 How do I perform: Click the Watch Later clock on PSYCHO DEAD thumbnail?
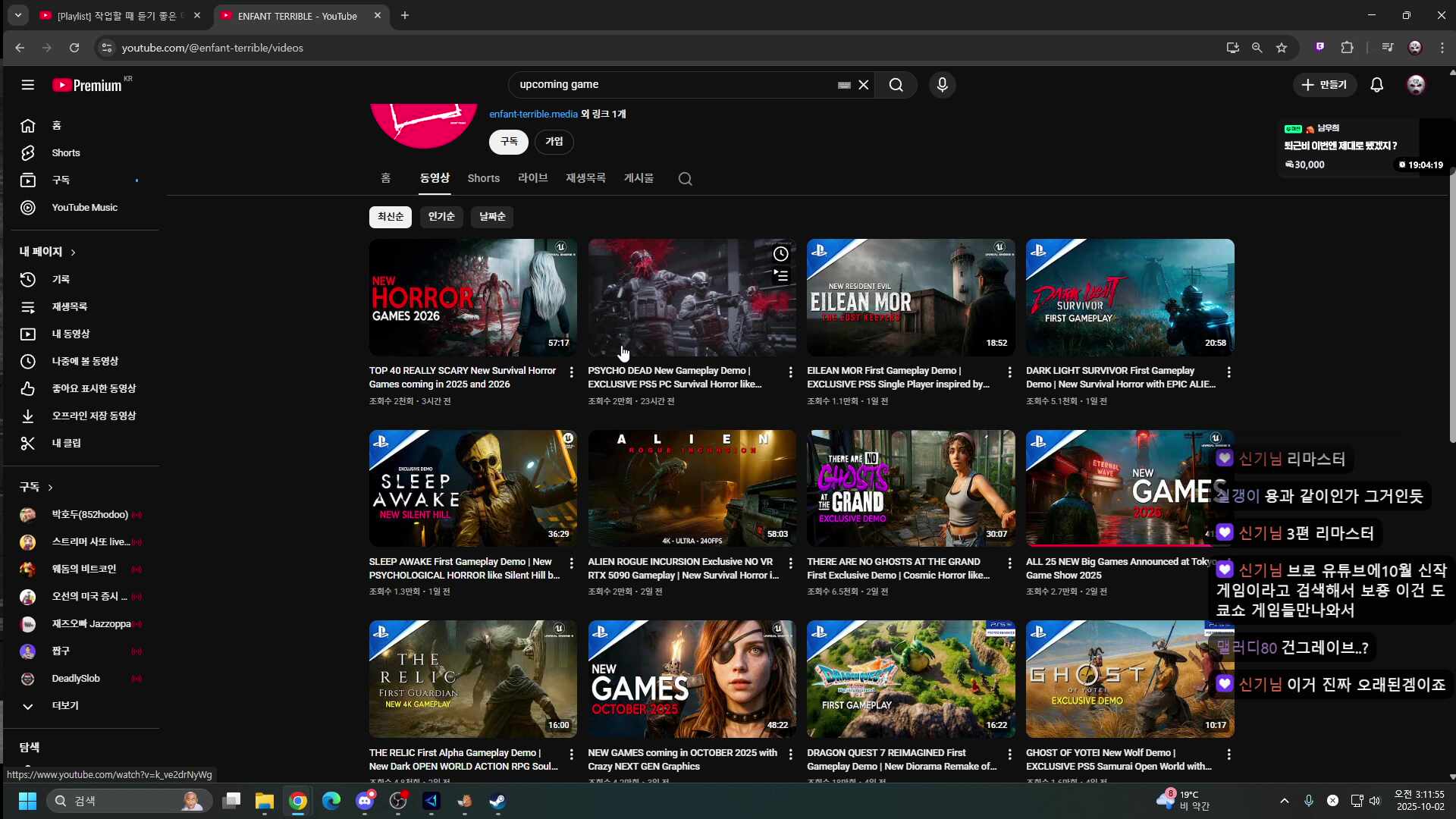[x=780, y=254]
